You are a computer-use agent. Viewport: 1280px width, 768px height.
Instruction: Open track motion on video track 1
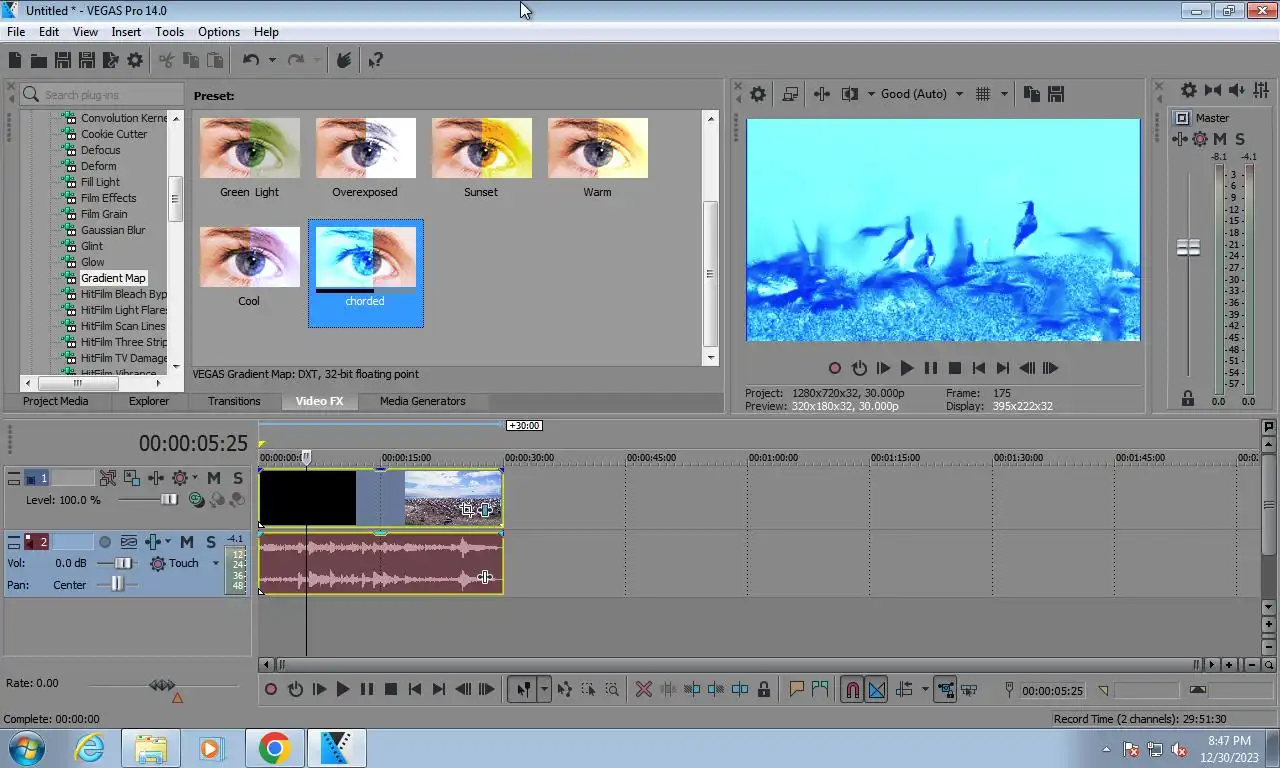coord(132,478)
